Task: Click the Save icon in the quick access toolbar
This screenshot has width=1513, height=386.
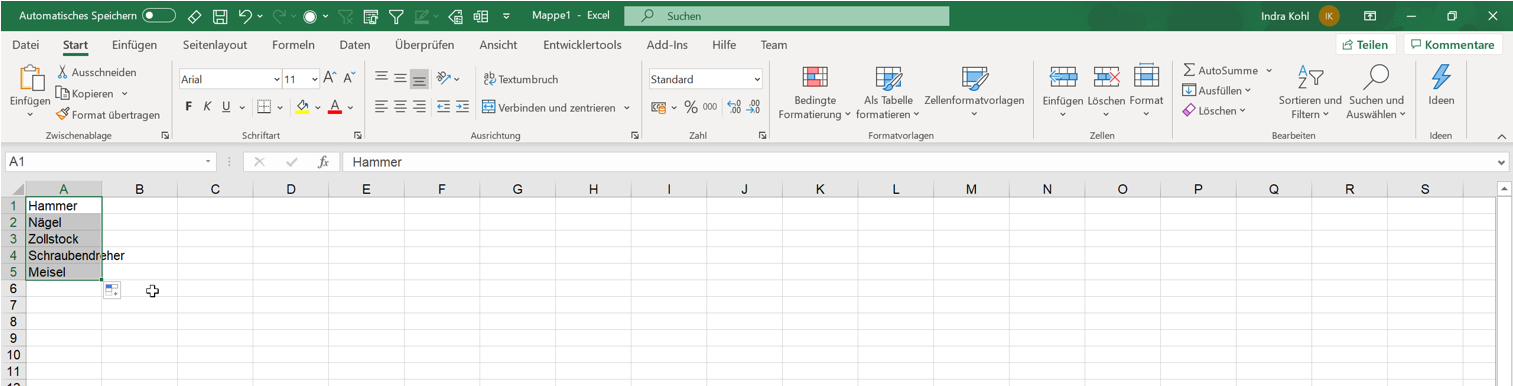Action: tap(220, 16)
